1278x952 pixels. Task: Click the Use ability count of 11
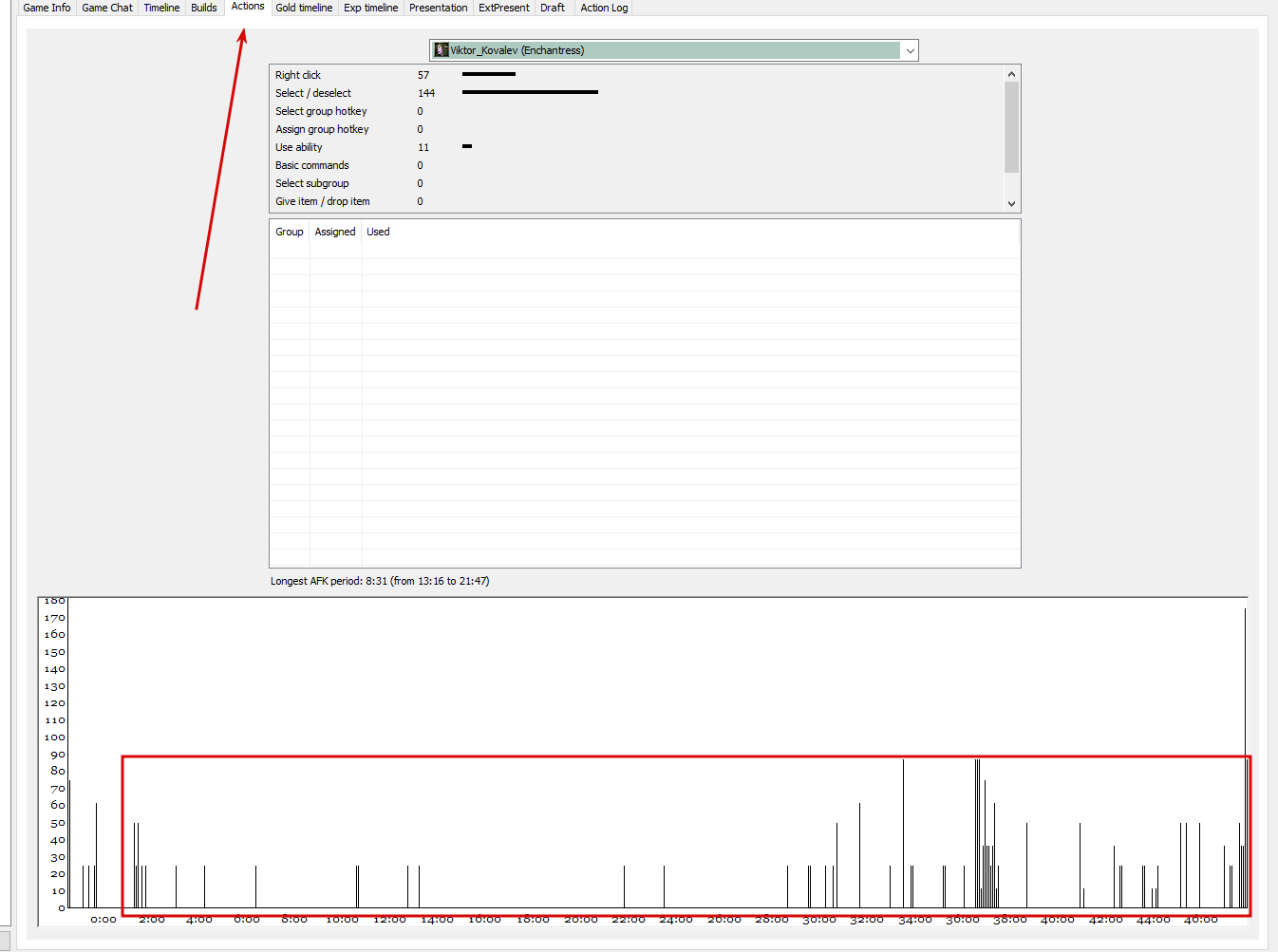click(x=423, y=147)
